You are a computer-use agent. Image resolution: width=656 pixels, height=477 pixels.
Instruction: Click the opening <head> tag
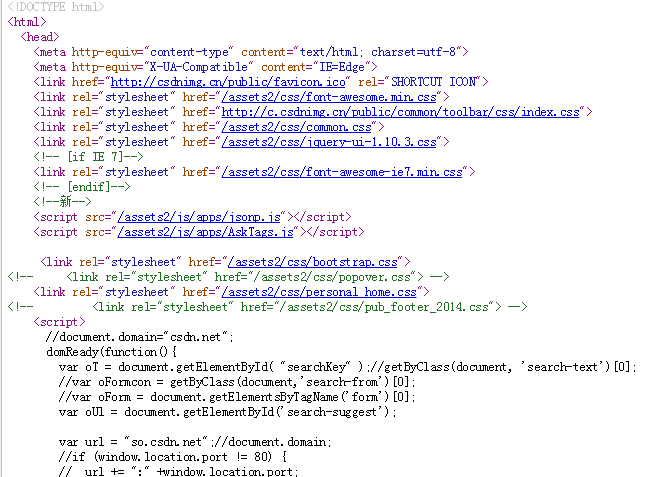(40, 37)
